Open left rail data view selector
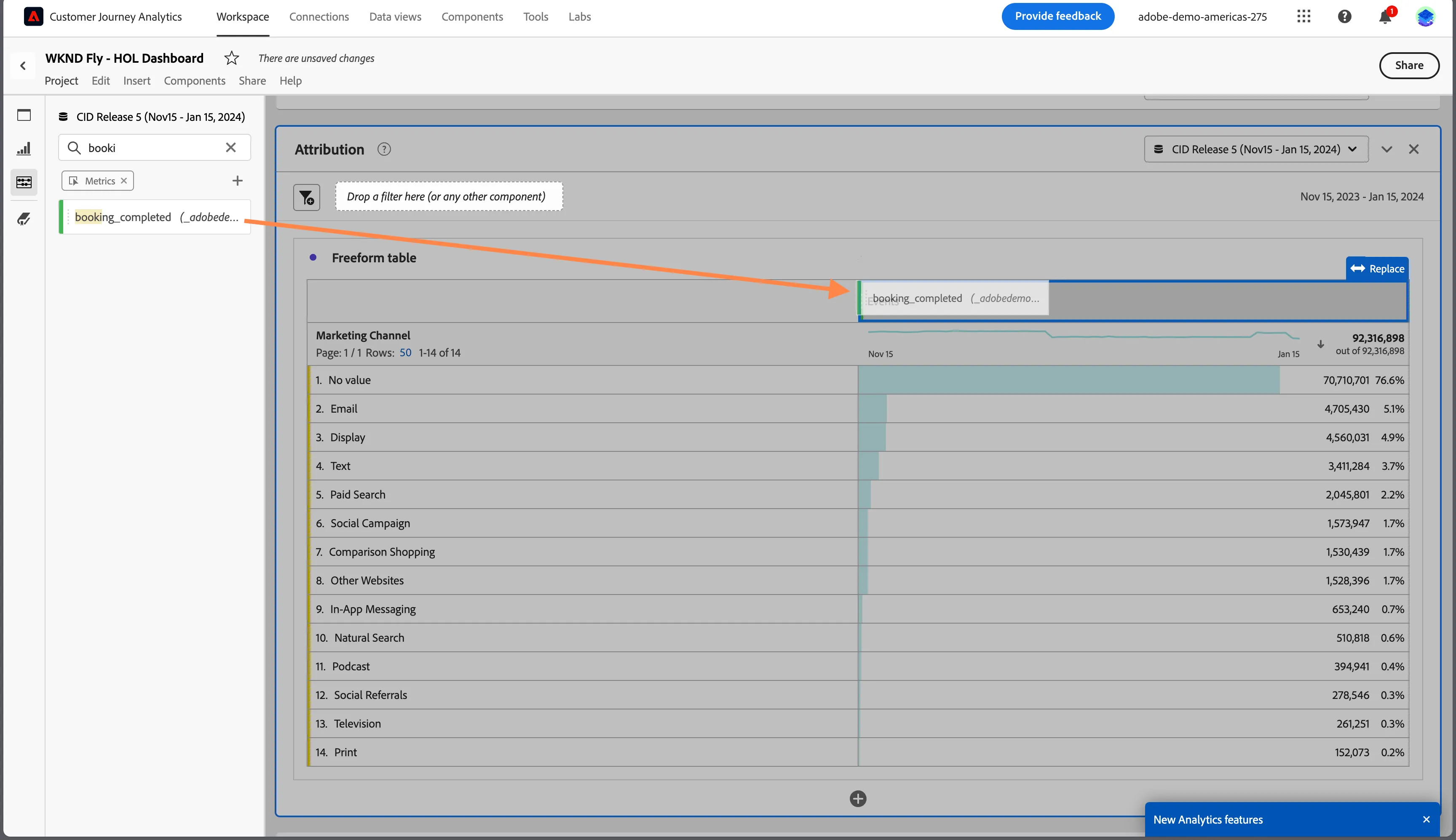The width and height of the screenshot is (1456, 840). [153, 117]
